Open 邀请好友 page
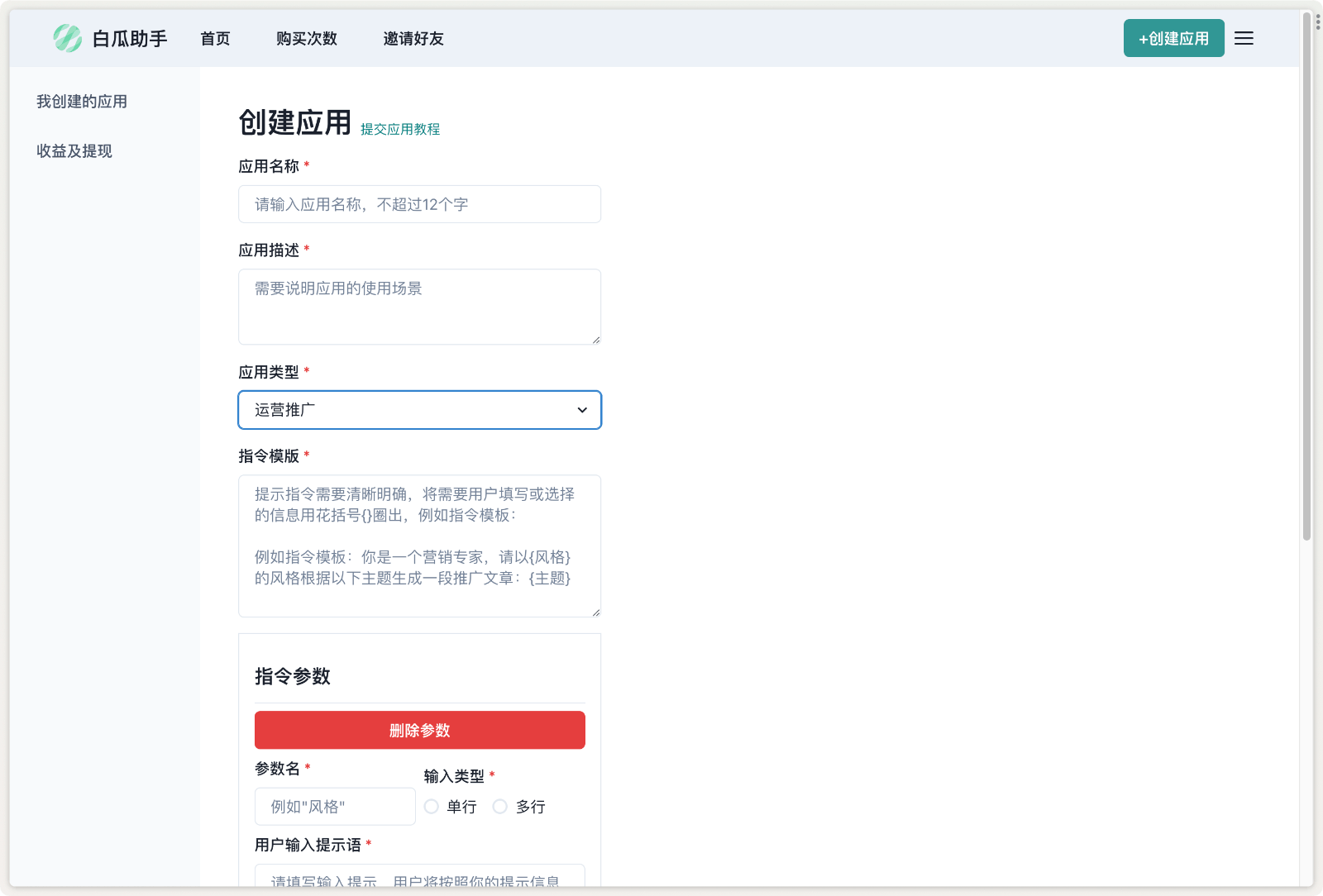The image size is (1323, 896). pyautogui.click(x=413, y=38)
